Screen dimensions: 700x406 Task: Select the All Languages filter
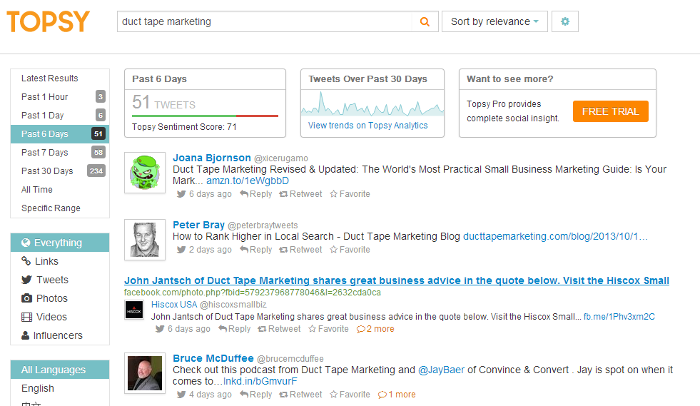tap(60, 370)
